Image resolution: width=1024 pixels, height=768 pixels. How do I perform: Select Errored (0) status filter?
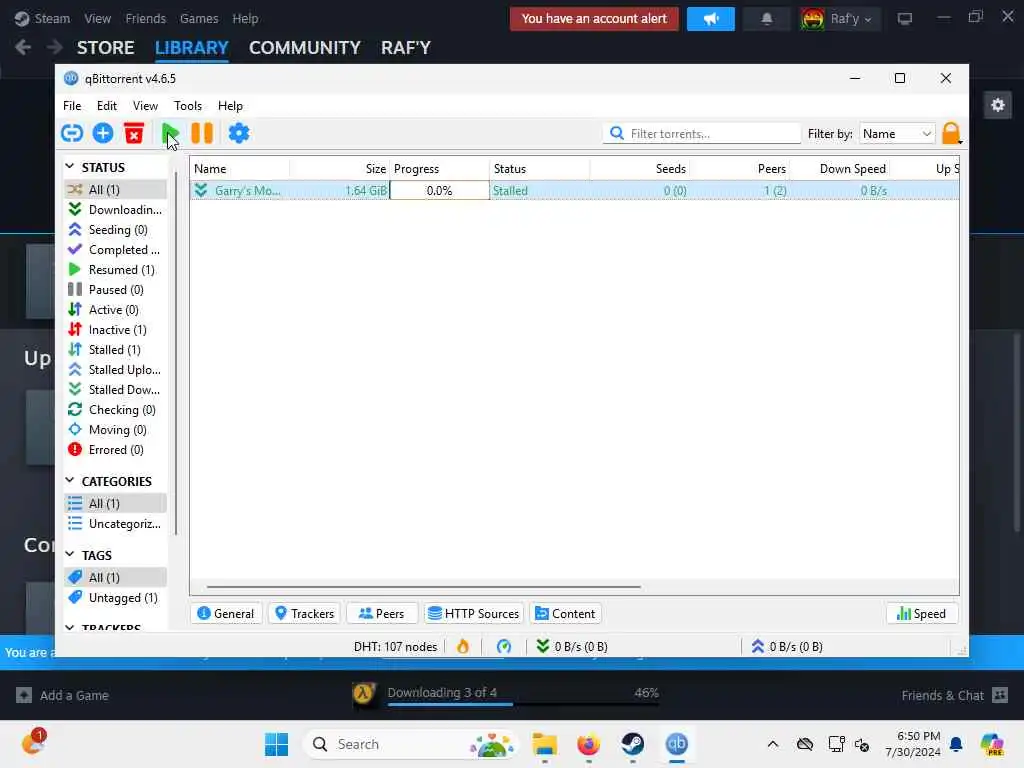116,450
